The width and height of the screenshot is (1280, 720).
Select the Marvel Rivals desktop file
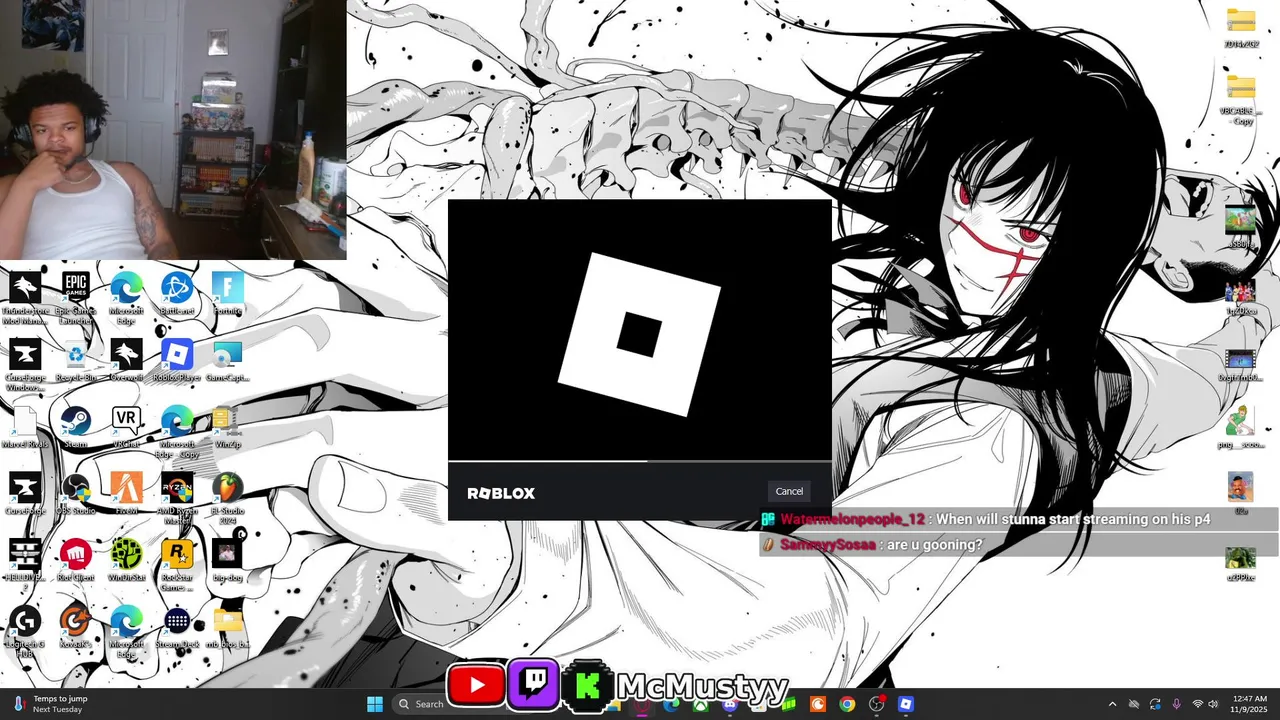tap(25, 427)
